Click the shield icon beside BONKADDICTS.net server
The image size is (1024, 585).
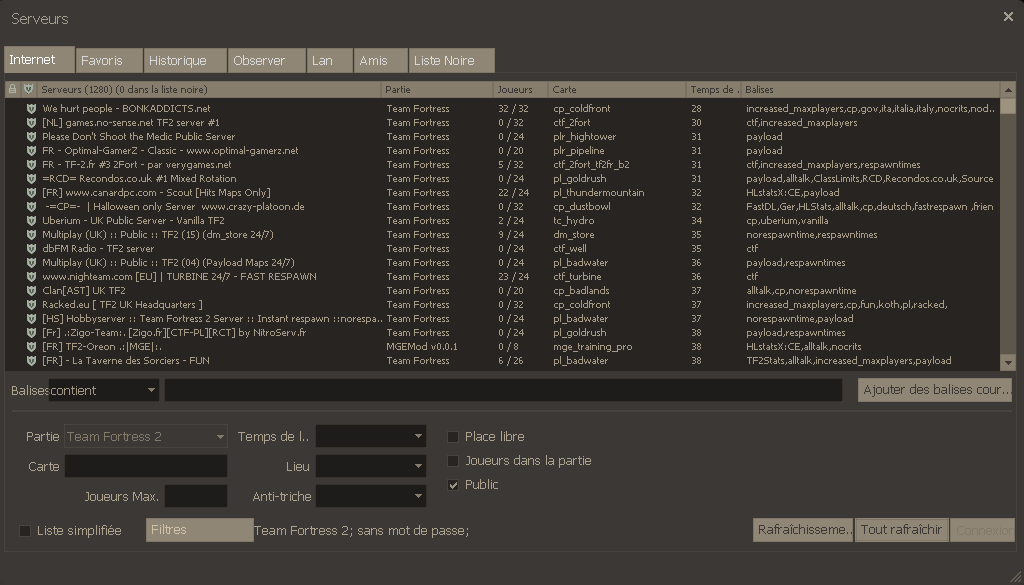pos(28,108)
